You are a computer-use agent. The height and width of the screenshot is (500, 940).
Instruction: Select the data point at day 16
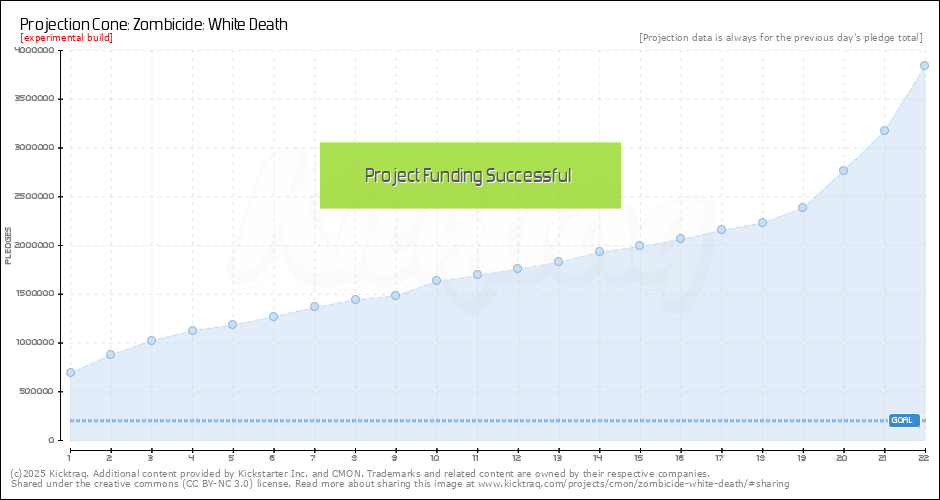680,238
